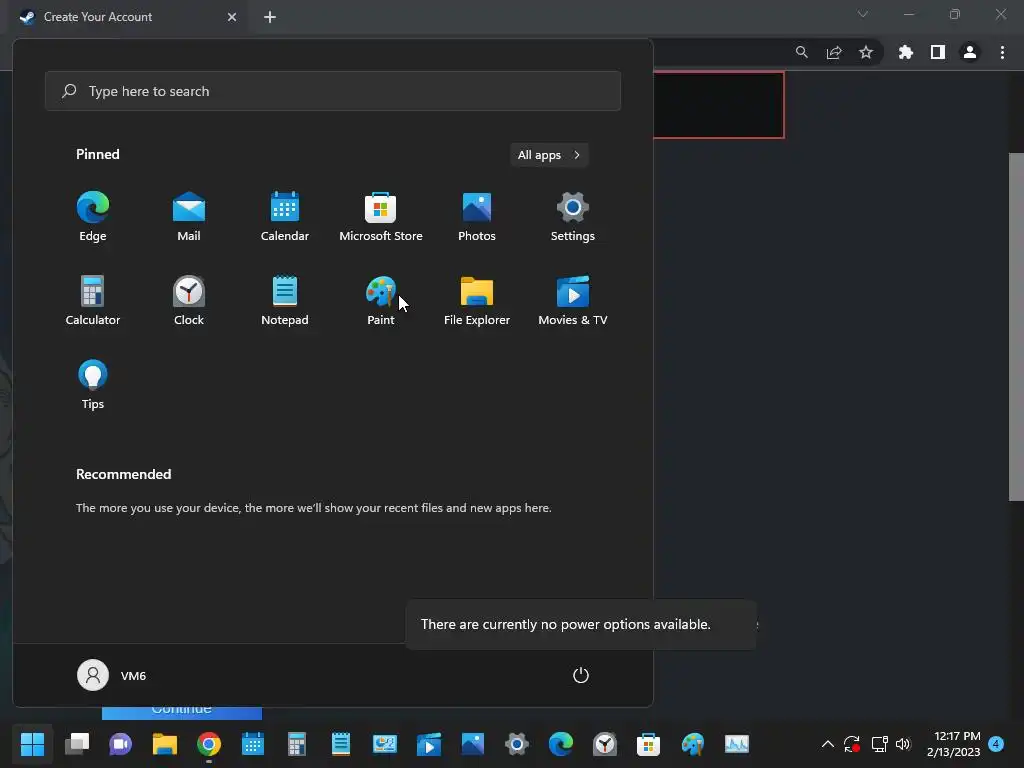Open the Calendar taskbar icon
Screen dimensions: 1024x768
[x=253, y=744]
